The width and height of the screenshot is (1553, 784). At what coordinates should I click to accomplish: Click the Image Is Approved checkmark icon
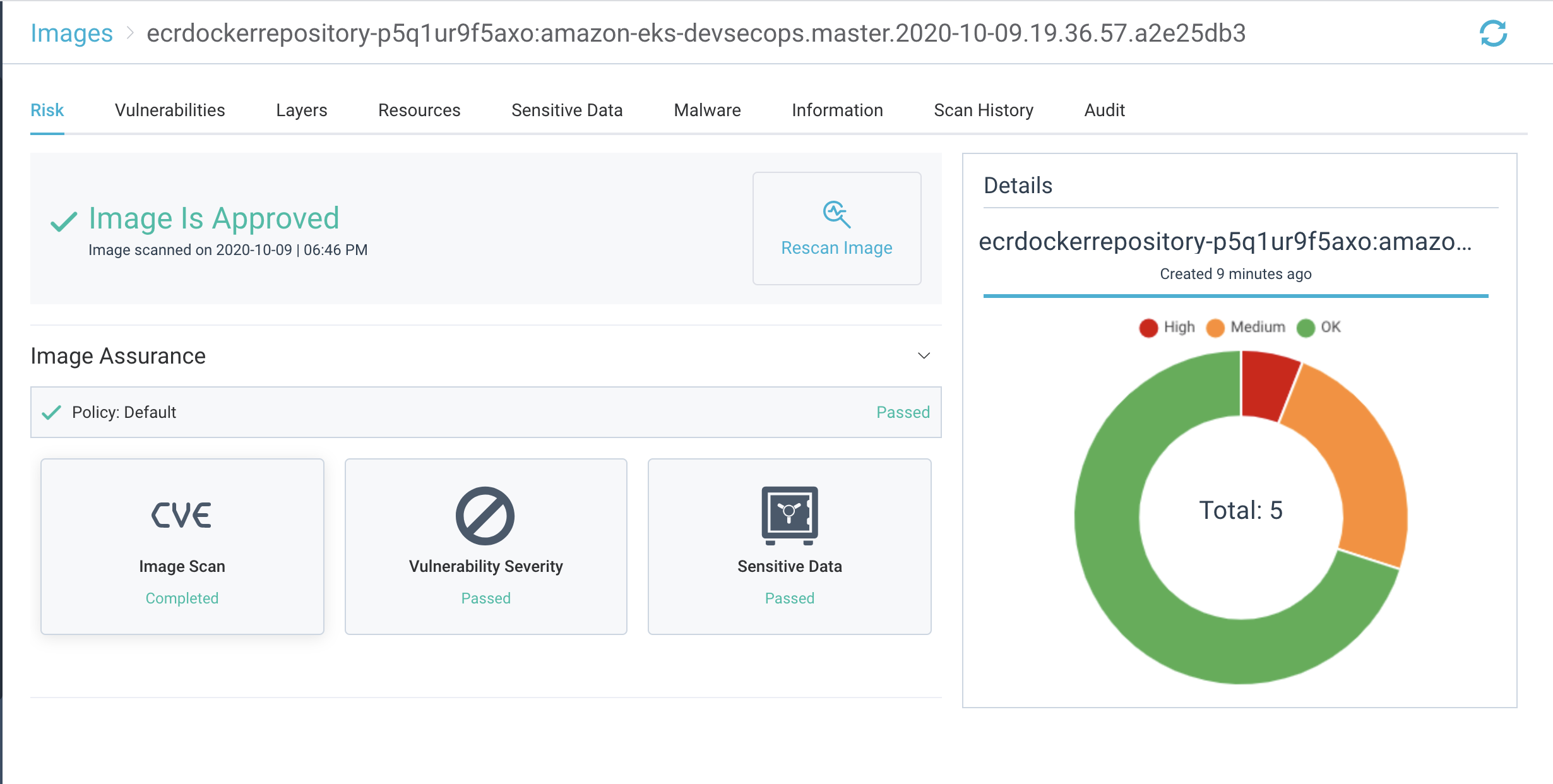pos(64,221)
